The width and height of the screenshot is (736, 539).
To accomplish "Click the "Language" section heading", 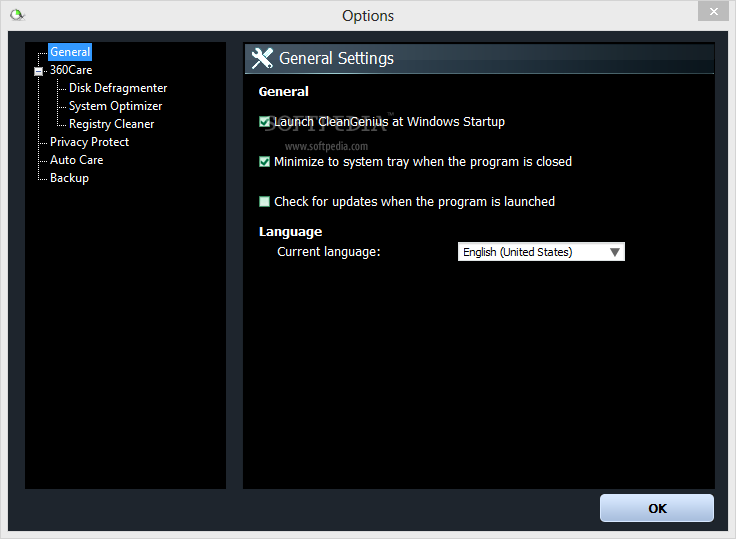I will point(290,232).
